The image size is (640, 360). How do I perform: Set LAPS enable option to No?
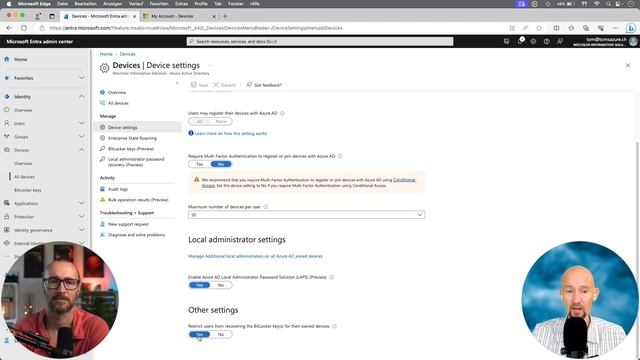coord(221,285)
